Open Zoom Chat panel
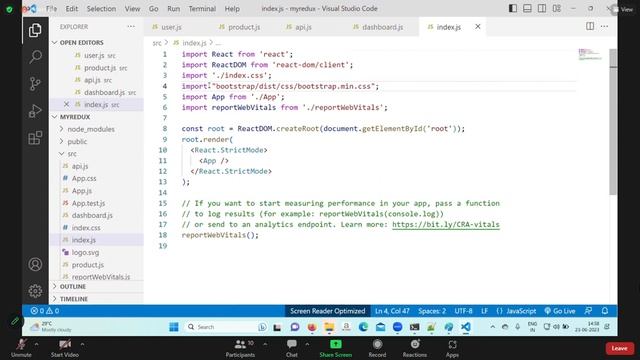 click(x=291, y=348)
